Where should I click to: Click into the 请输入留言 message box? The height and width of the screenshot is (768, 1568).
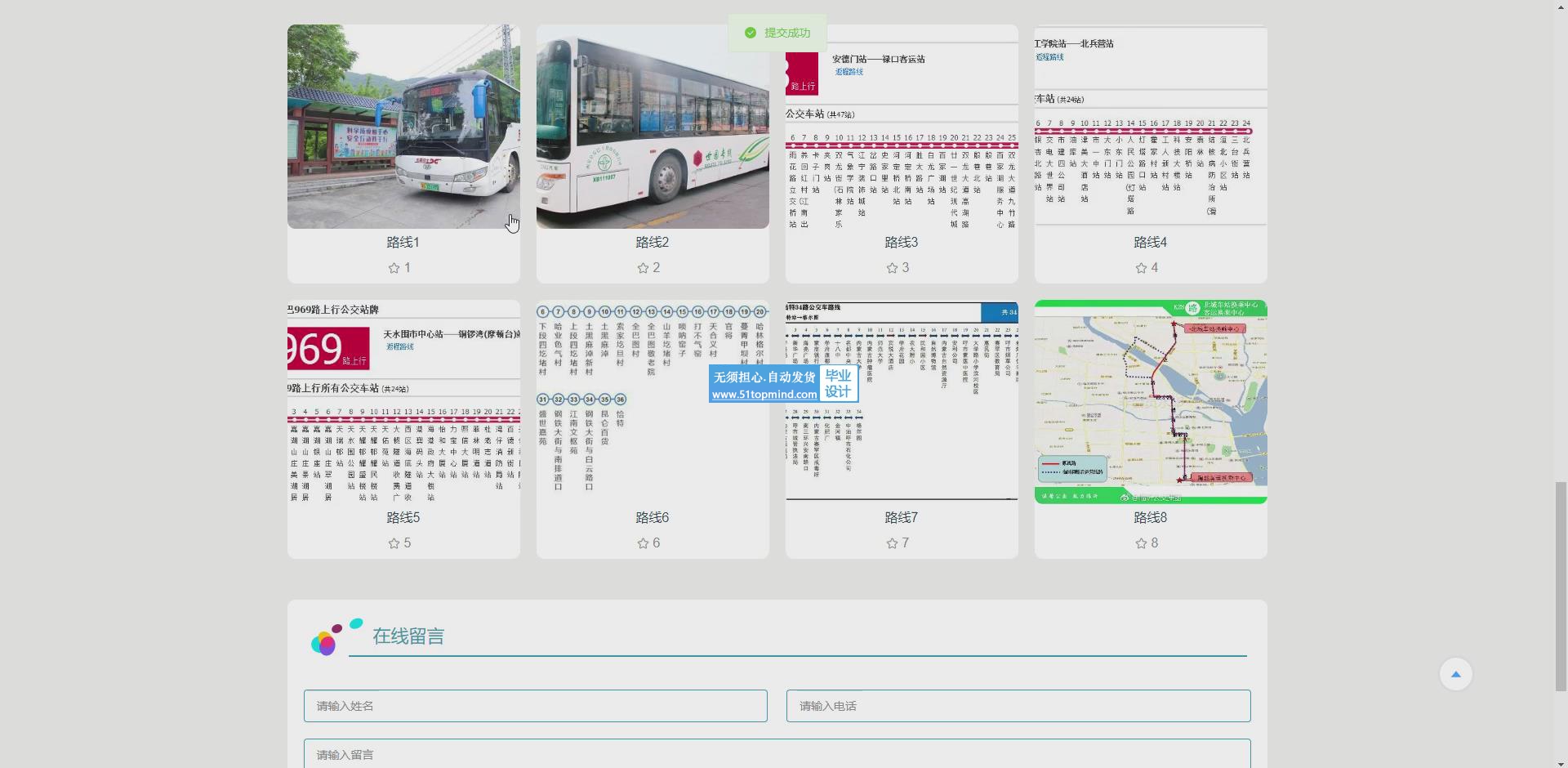[777, 754]
